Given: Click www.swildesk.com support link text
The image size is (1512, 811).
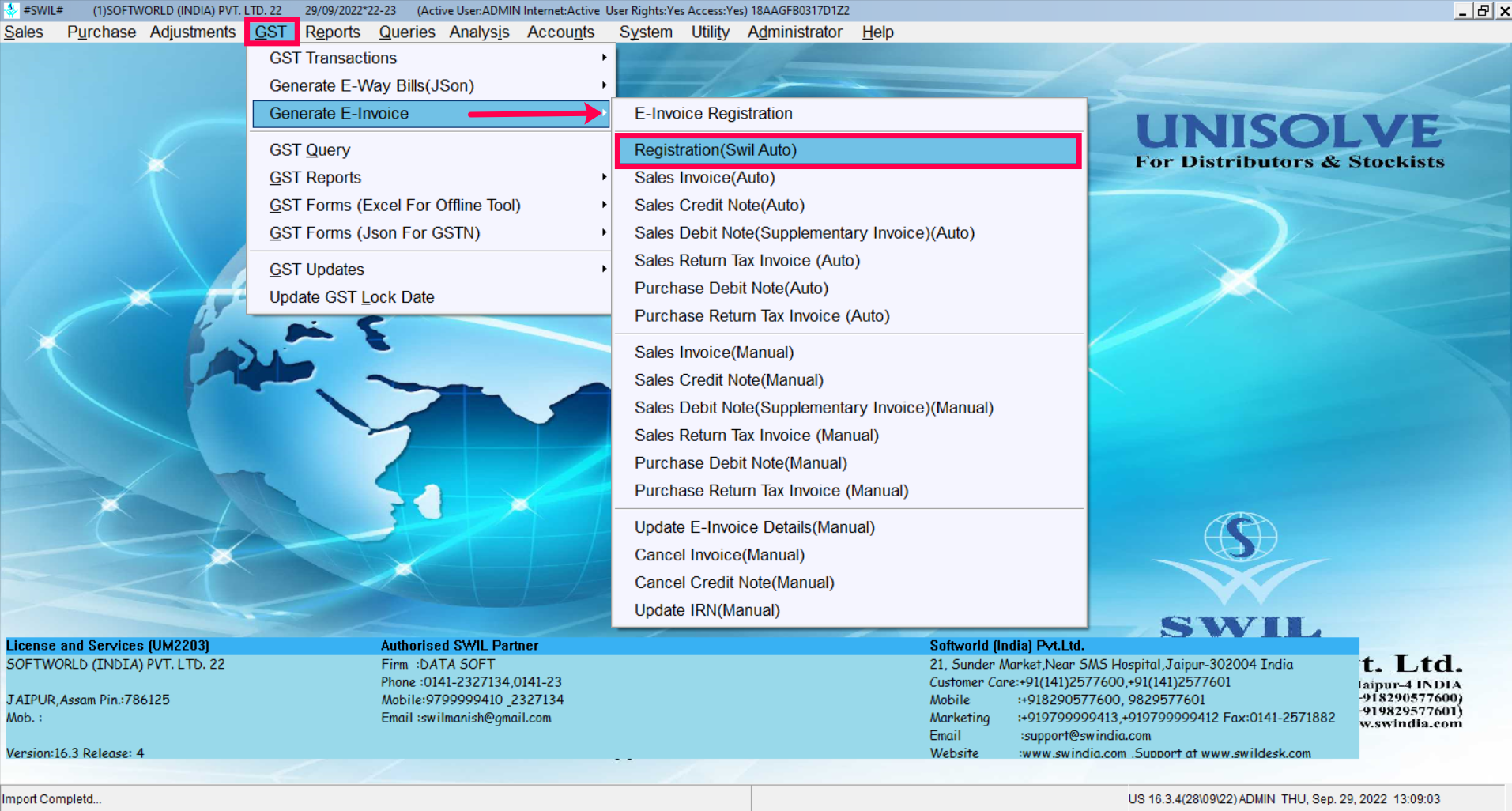Looking at the screenshot, I should click(x=1256, y=753).
